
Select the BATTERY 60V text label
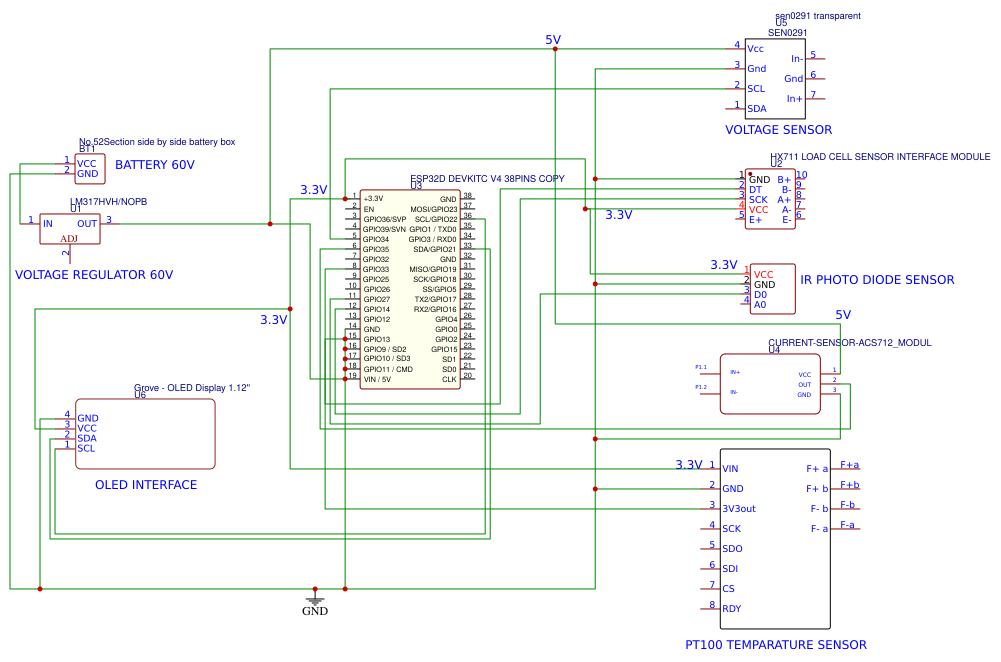pos(154,165)
